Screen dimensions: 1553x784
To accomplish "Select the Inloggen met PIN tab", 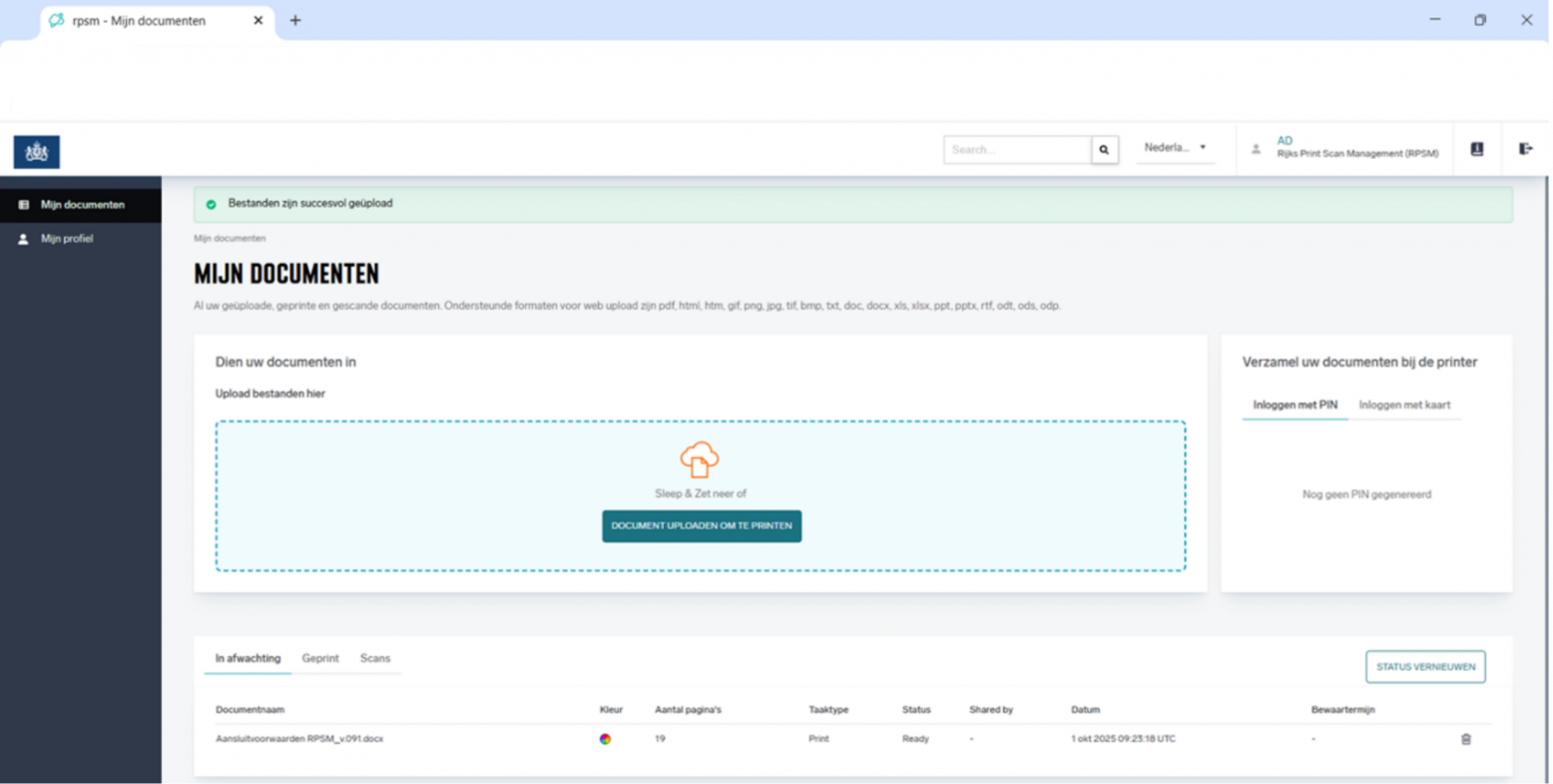I will coord(1295,406).
